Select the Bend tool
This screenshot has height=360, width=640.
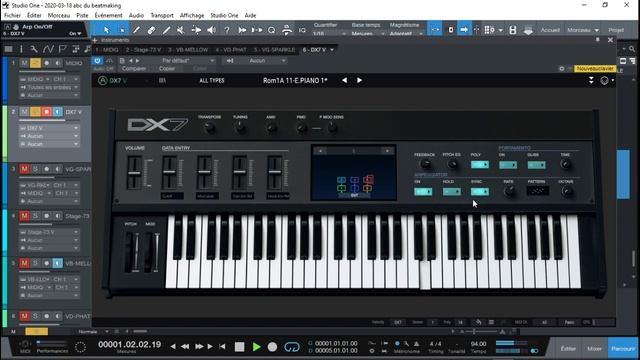pos(196,30)
